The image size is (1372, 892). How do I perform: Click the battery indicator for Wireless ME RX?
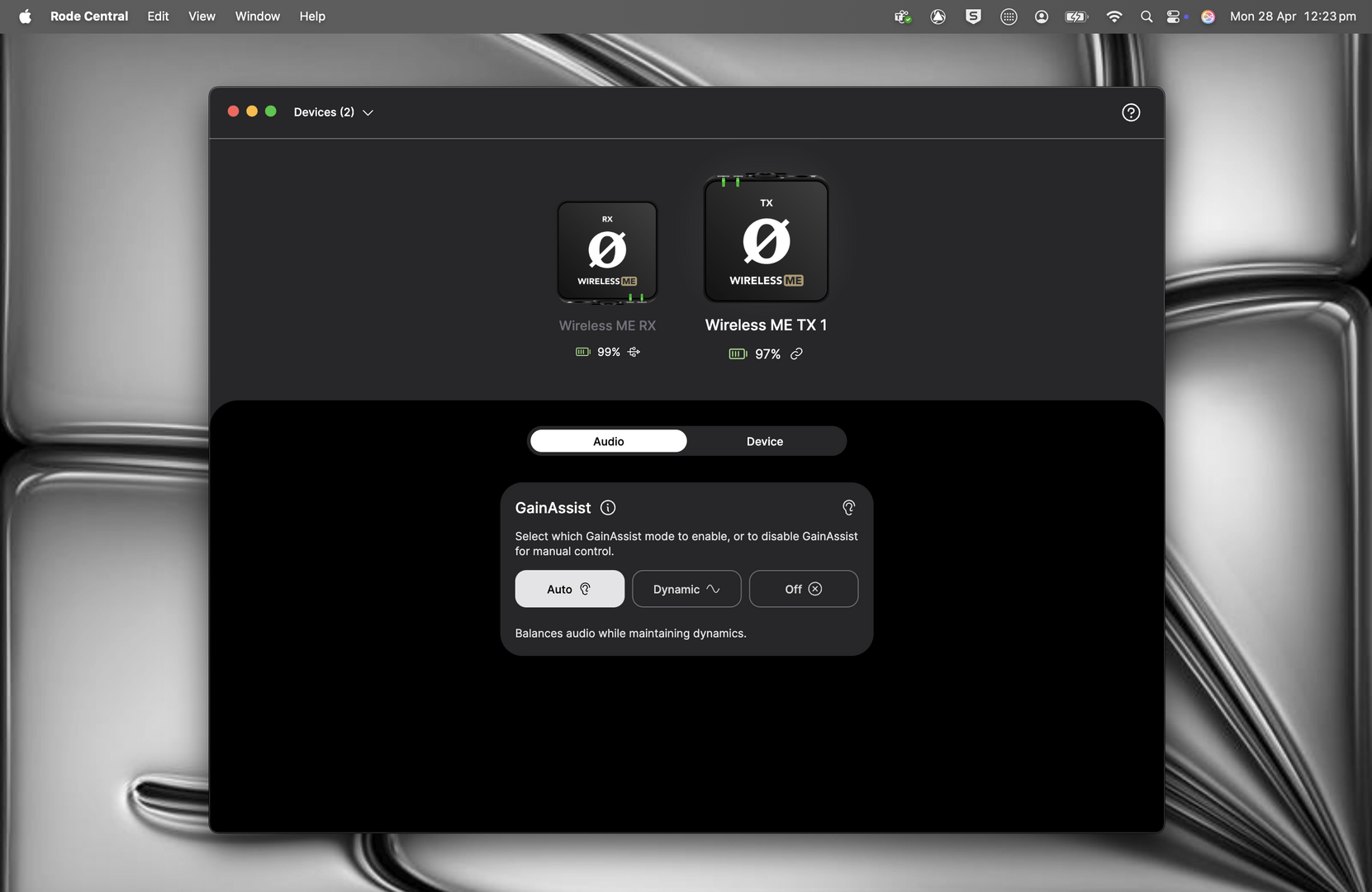[582, 352]
